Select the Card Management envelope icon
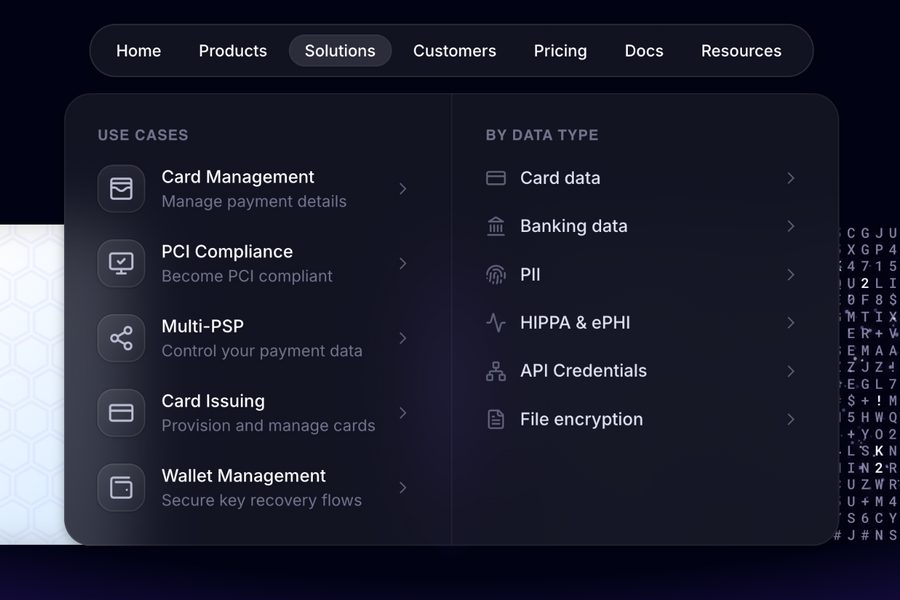This screenshot has height=600, width=900. click(x=120, y=188)
